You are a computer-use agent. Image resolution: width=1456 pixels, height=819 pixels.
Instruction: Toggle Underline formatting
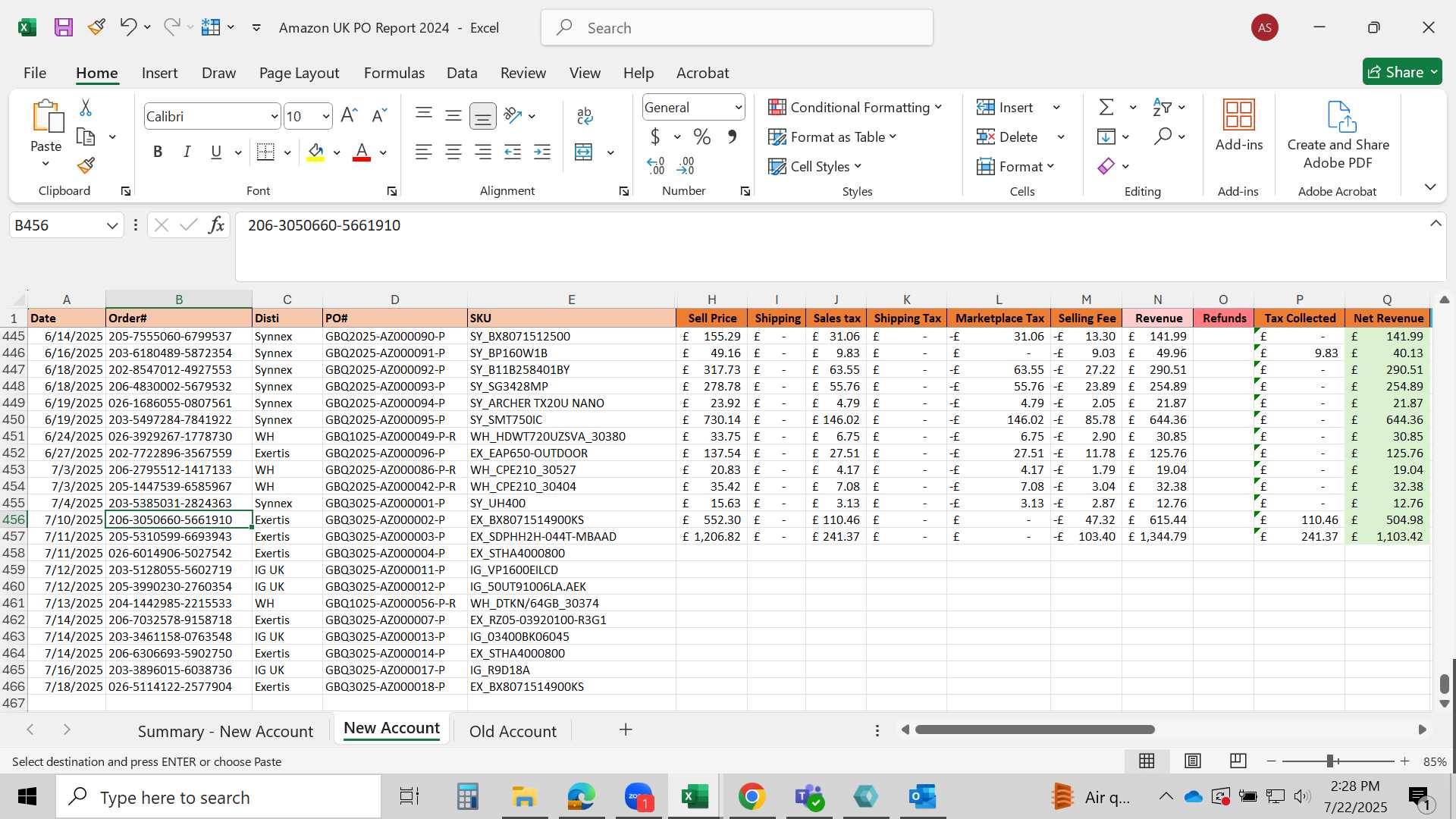[x=216, y=152]
